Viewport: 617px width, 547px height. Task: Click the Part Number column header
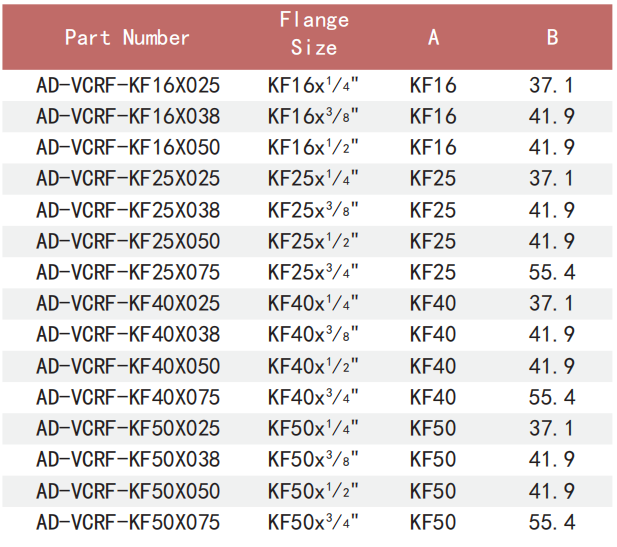[x=127, y=38]
